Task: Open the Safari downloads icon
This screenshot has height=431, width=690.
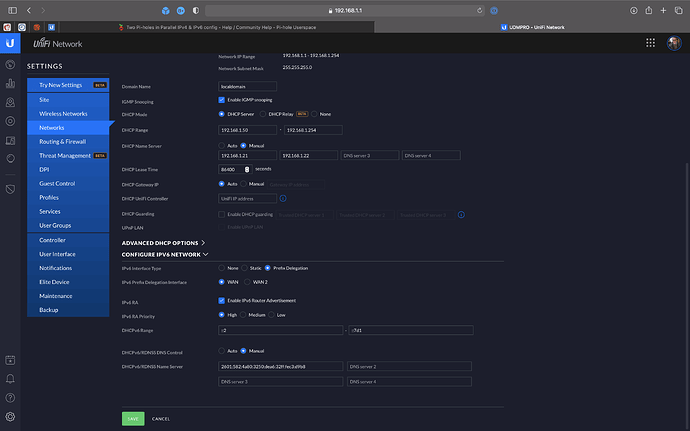Action: (634, 11)
